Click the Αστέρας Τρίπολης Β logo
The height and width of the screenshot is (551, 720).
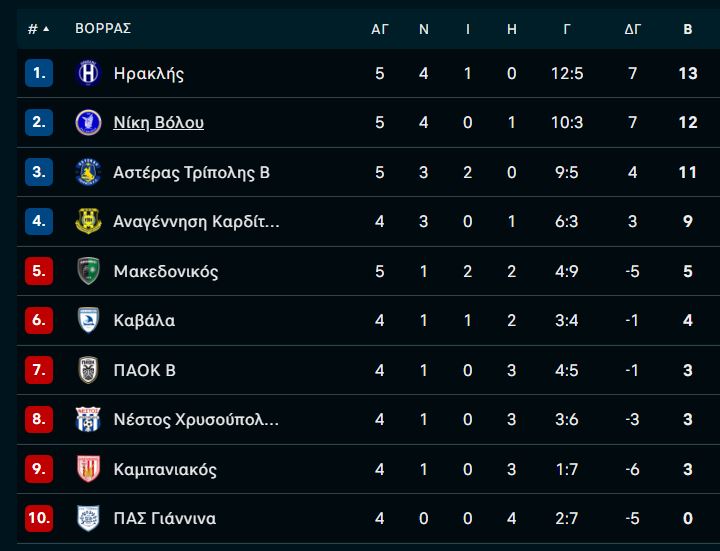point(89,172)
